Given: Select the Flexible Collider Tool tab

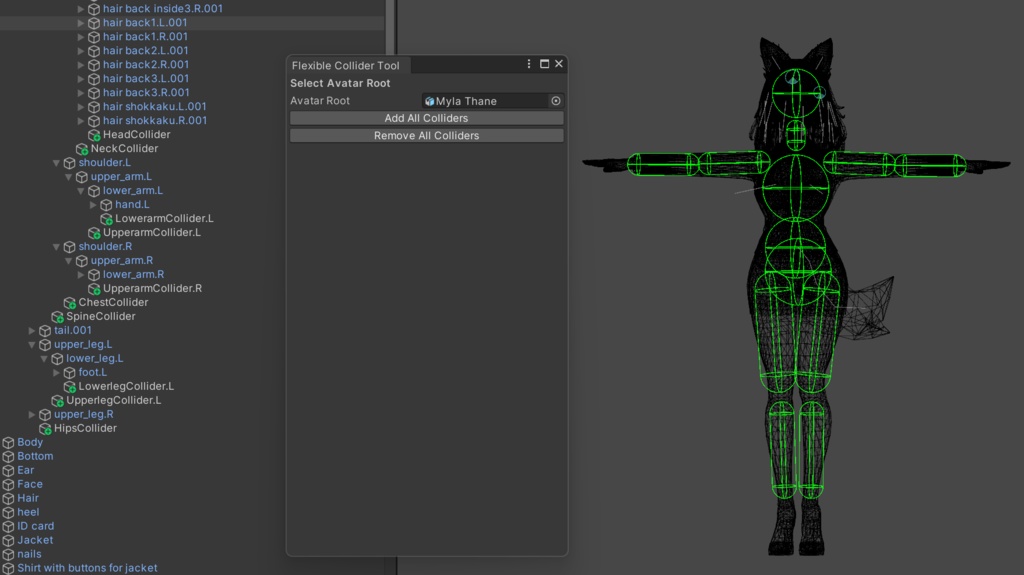Looking at the screenshot, I should [x=347, y=65].
